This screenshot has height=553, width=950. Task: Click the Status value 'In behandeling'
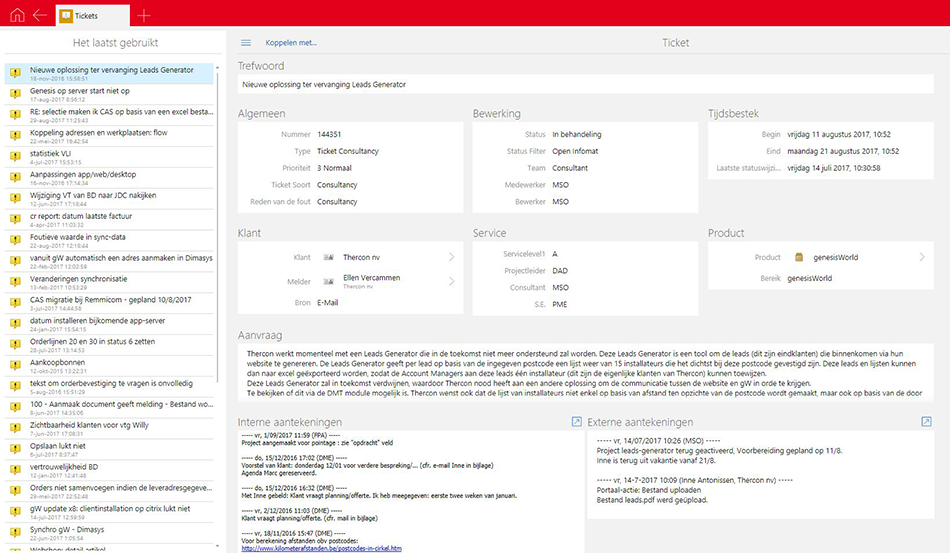point(577,134)
